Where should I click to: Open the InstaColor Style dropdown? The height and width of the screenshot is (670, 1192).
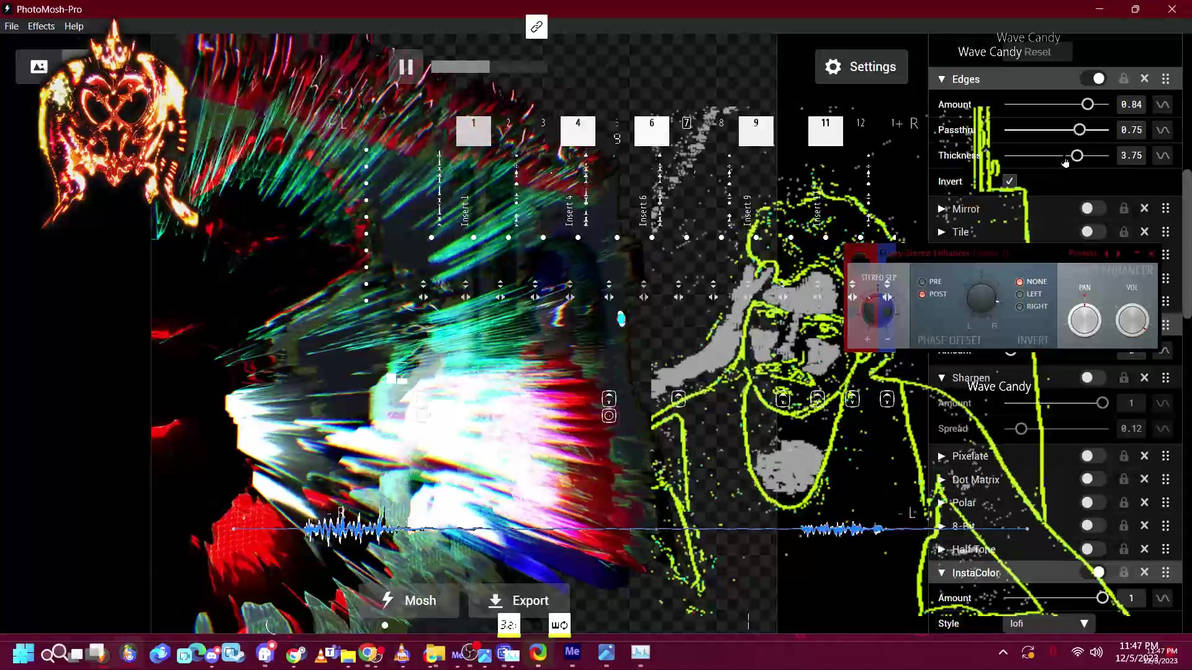[1049, 624]
